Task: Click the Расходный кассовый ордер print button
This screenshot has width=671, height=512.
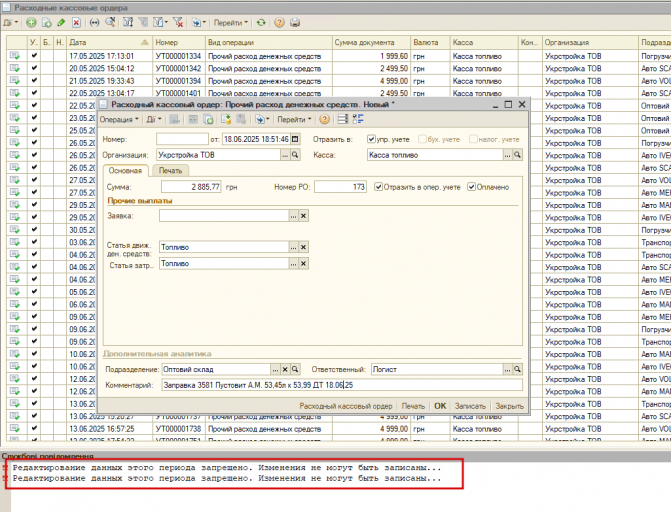Action: pyautogui.click(x=346, y=406)
